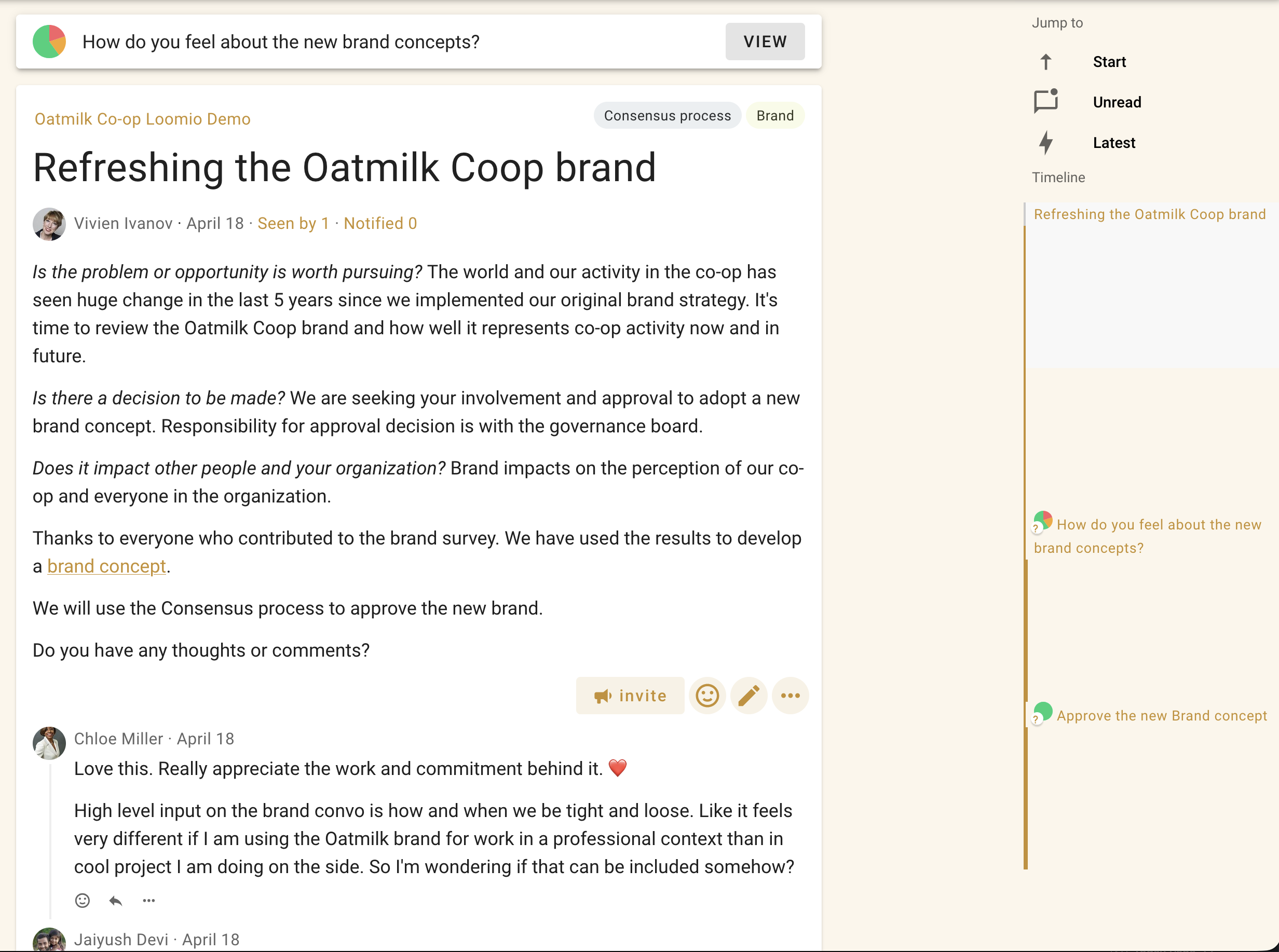
Task: Select the Consensus process tag
Action: coord(667,116)
